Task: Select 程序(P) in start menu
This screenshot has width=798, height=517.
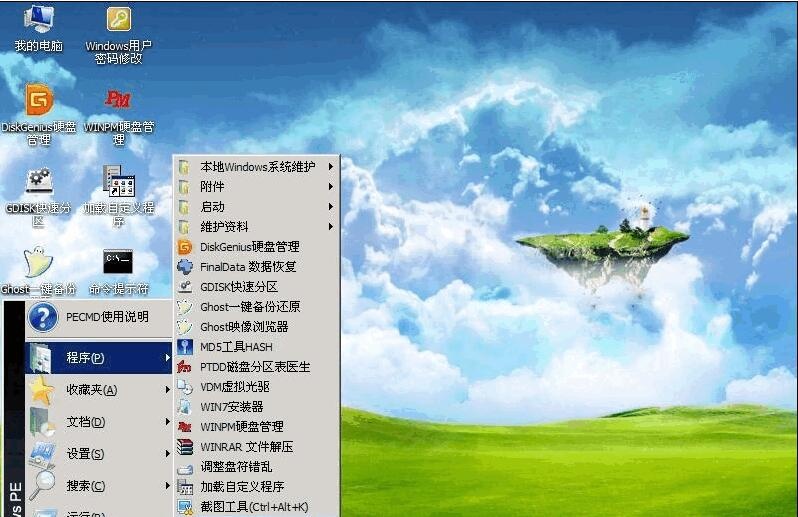Action: pyautogui.click(x=99, y=358)
